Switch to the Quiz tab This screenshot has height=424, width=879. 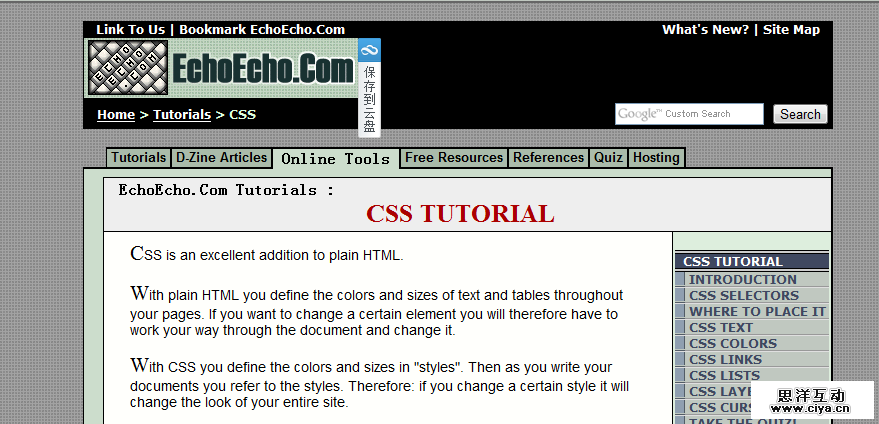(608, 158)
